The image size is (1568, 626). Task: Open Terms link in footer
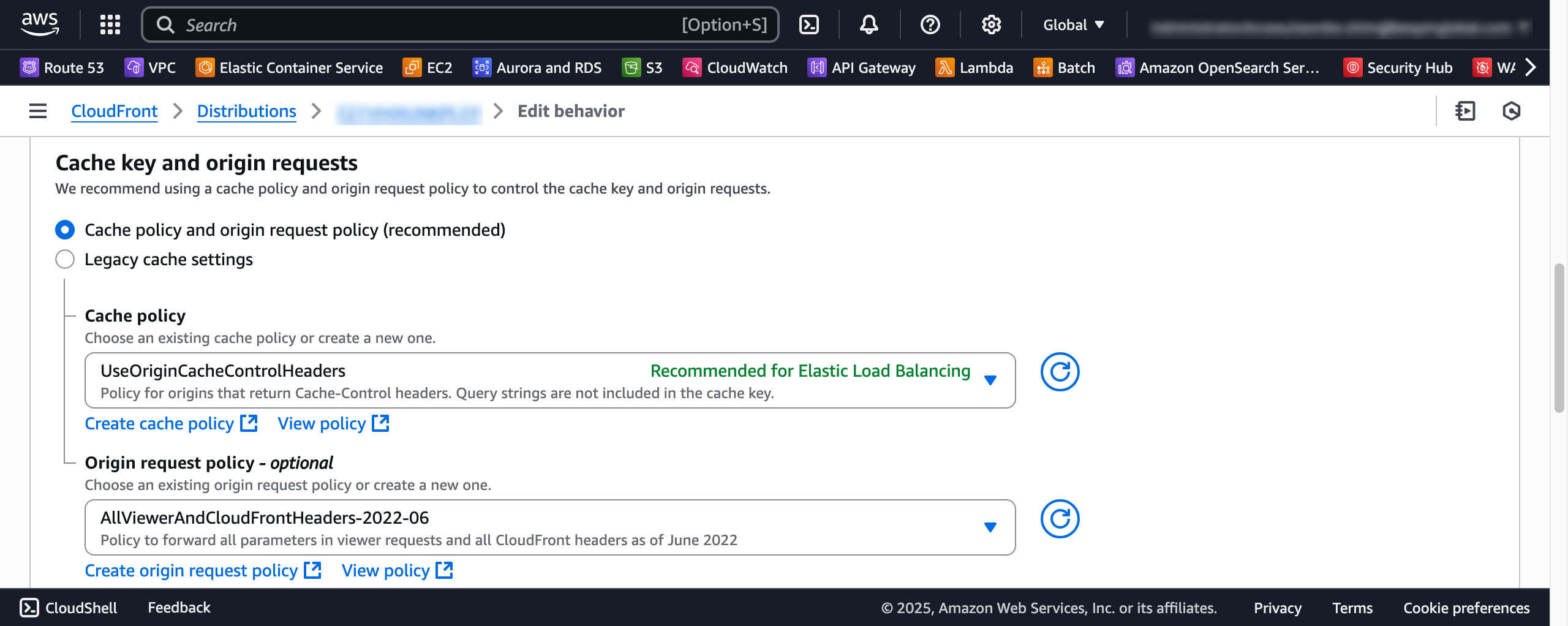tap(1352, 608)
